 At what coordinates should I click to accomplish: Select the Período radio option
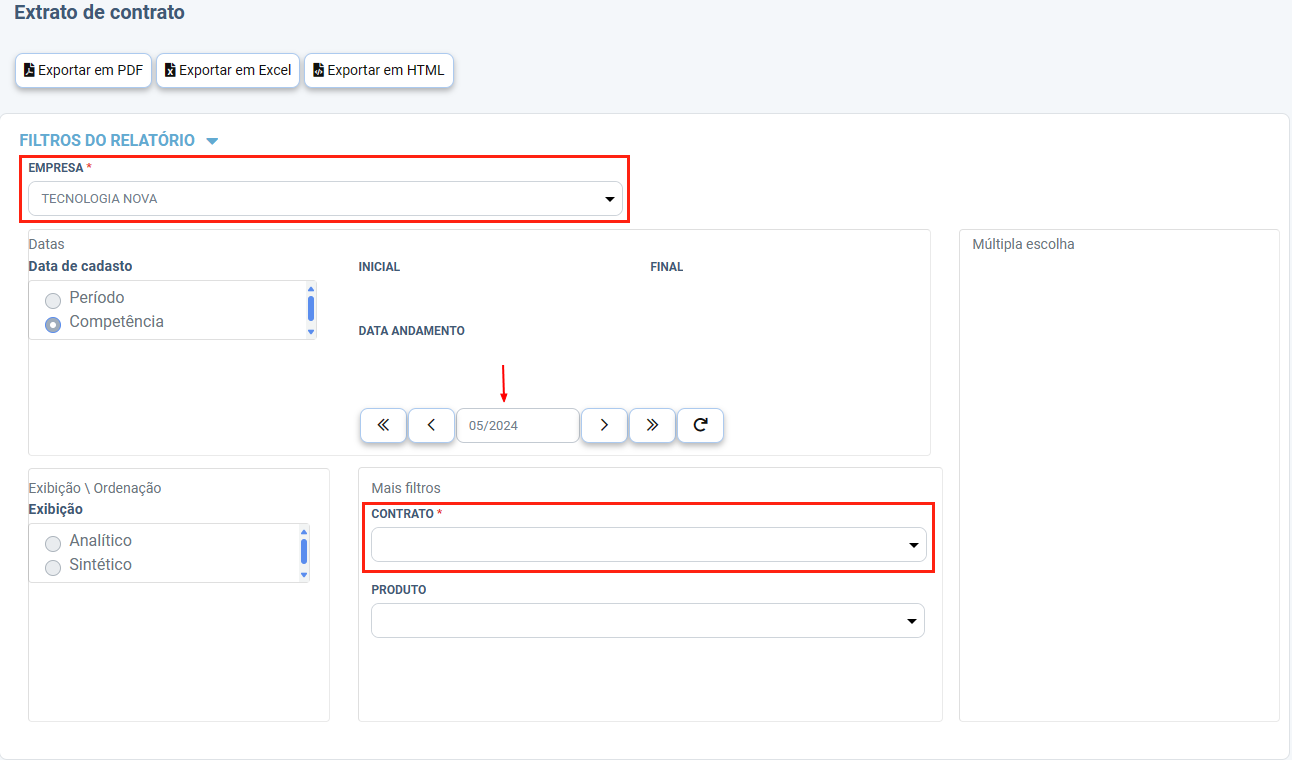[x=53, y=299]
